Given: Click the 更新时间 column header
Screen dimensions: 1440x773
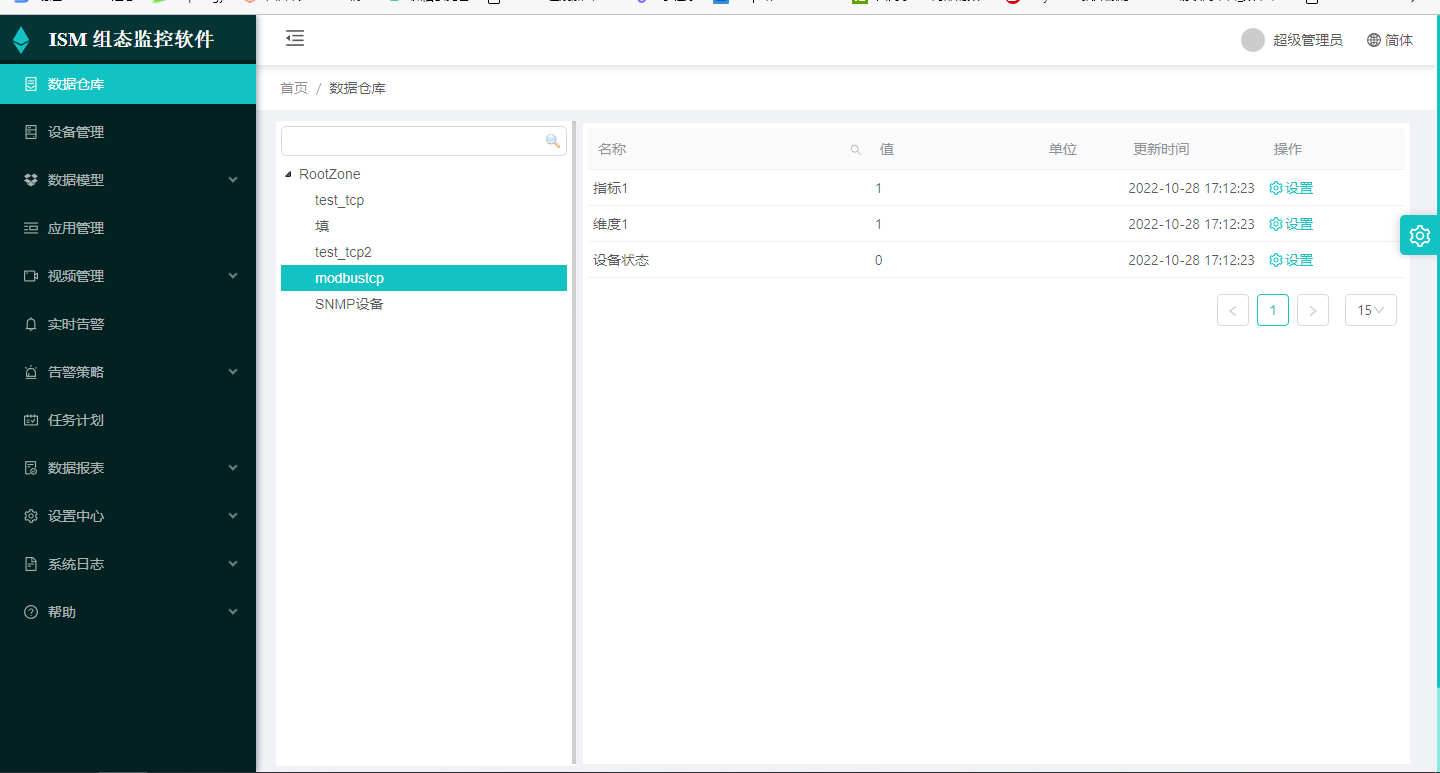Looking at the screenshot, I should point(1161,149).
